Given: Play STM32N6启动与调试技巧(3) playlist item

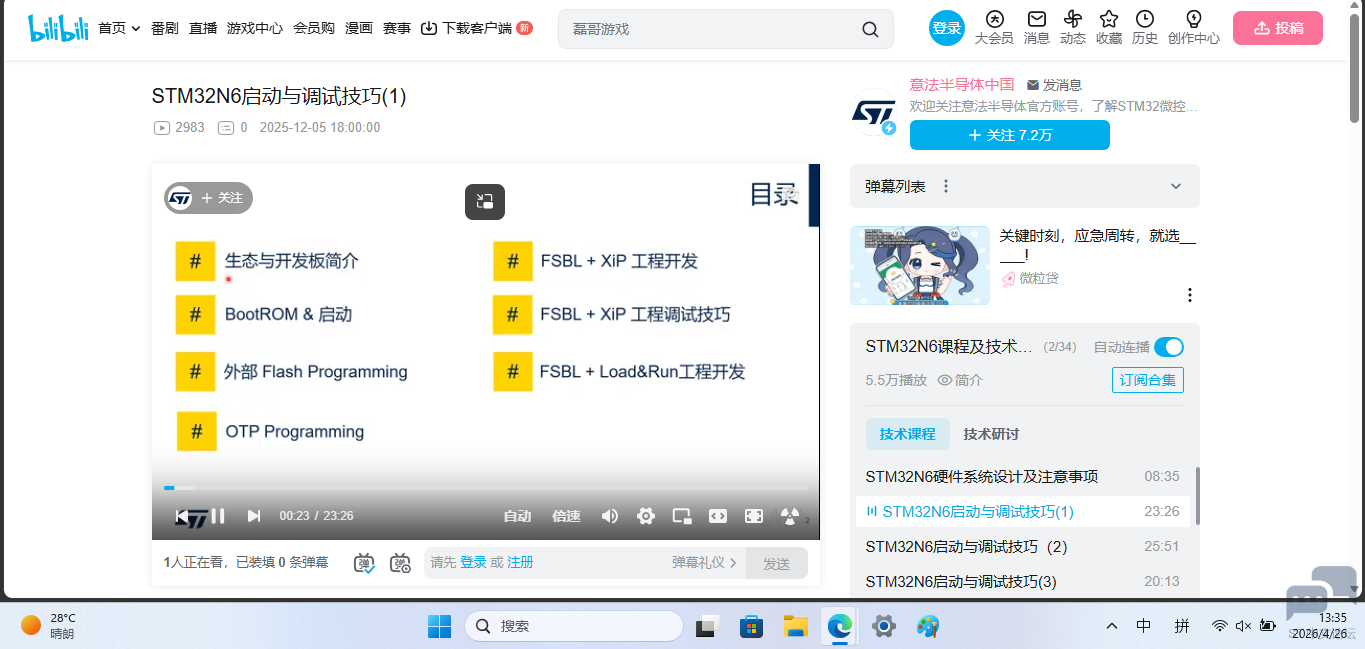Looking at the screenshot, I should pyautogui.click(x=1023, y=581).
